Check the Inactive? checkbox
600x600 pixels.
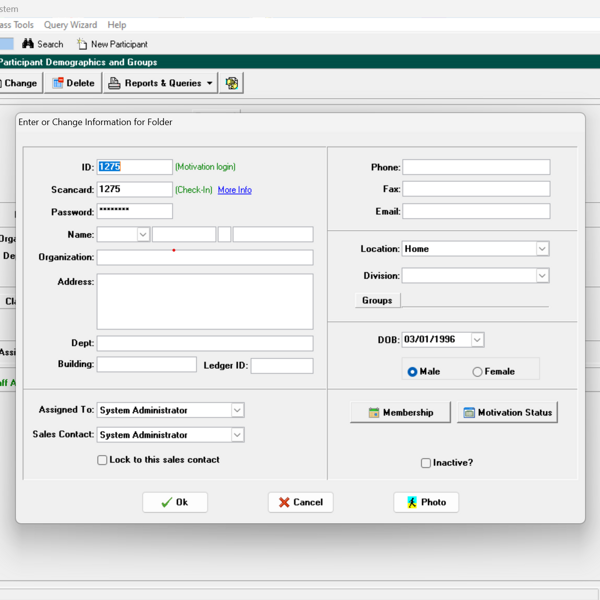[x=426, y=463]
